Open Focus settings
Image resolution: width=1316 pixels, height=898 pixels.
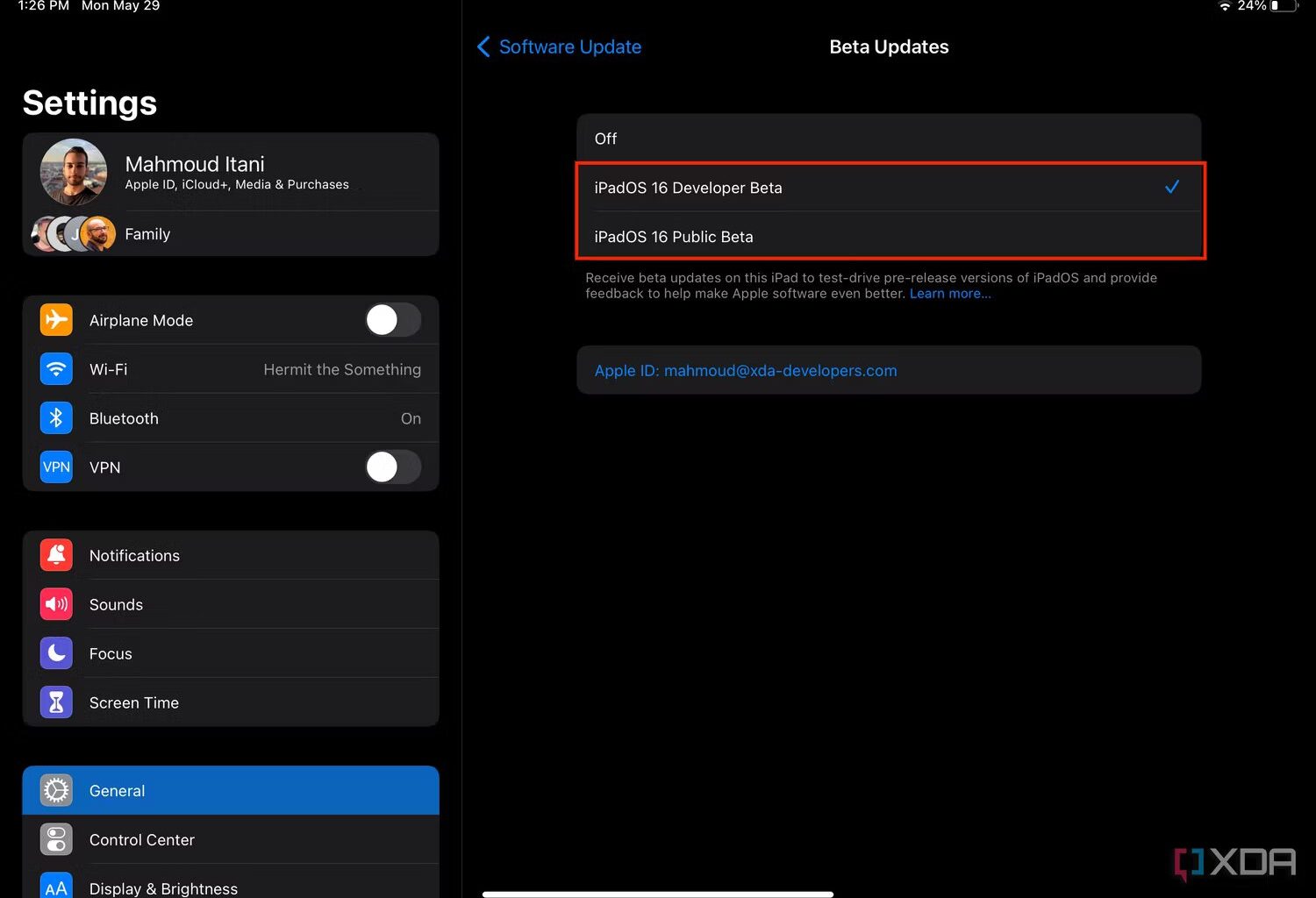coord(231,653)
